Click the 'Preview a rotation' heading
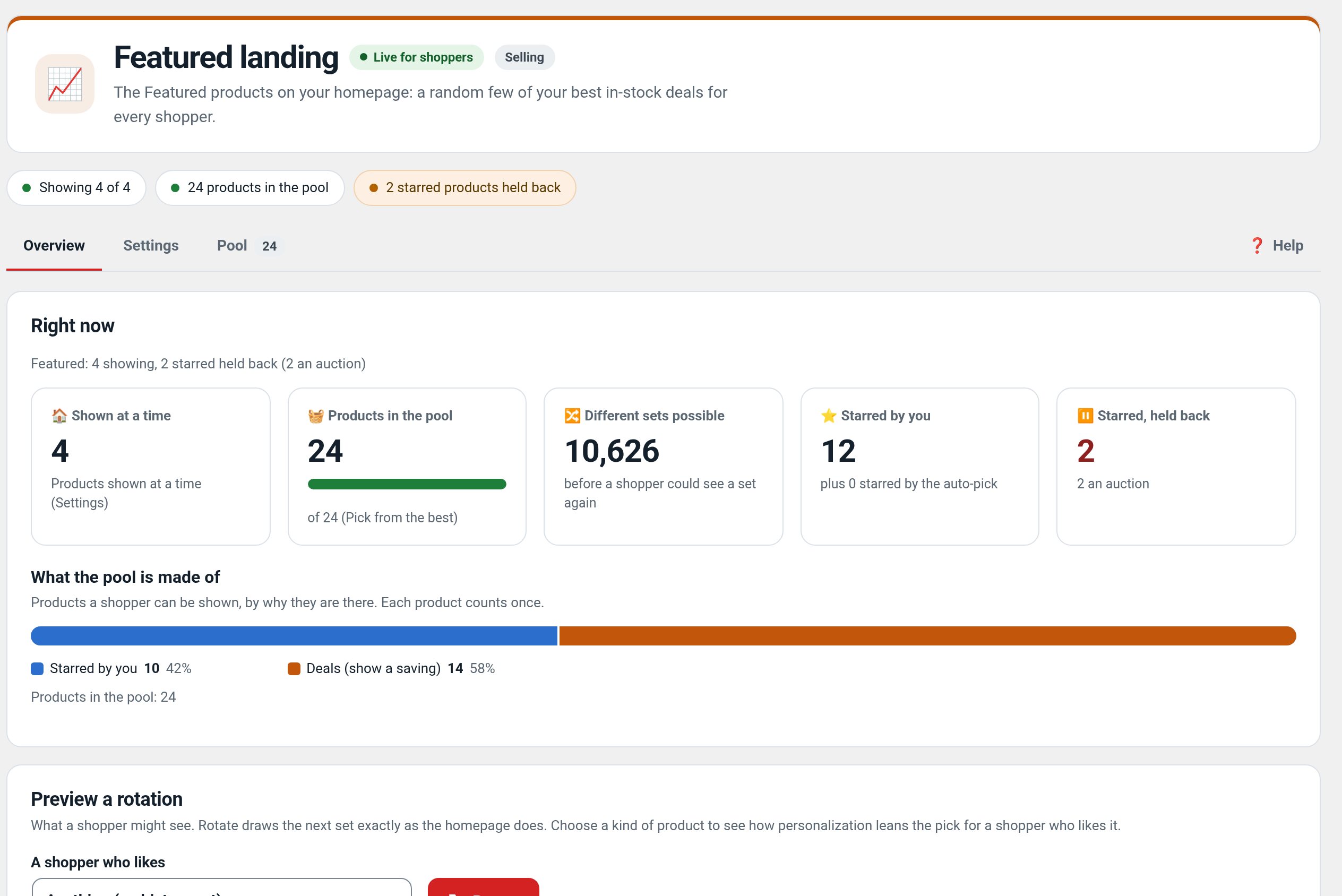1342x896 pixels. (x=107, y=799)
